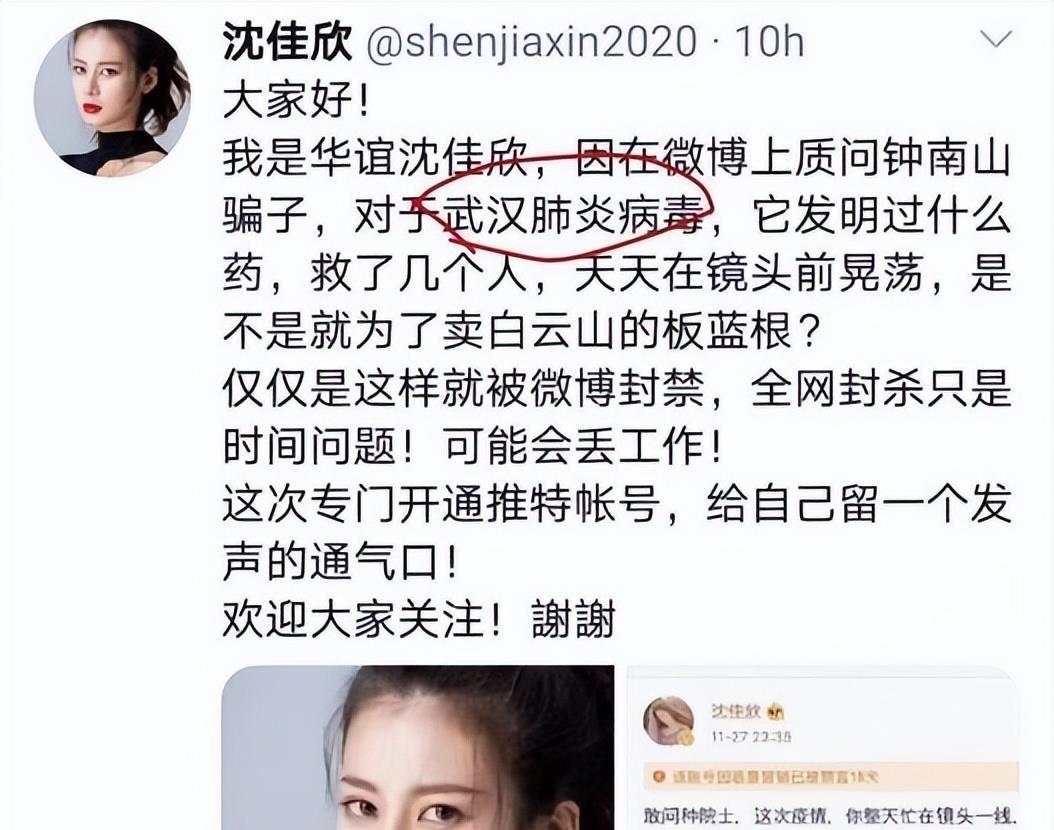Click the sentence 可能会丢工作!
Viewport: 1054px width, 830px height.
click(582, 446)
